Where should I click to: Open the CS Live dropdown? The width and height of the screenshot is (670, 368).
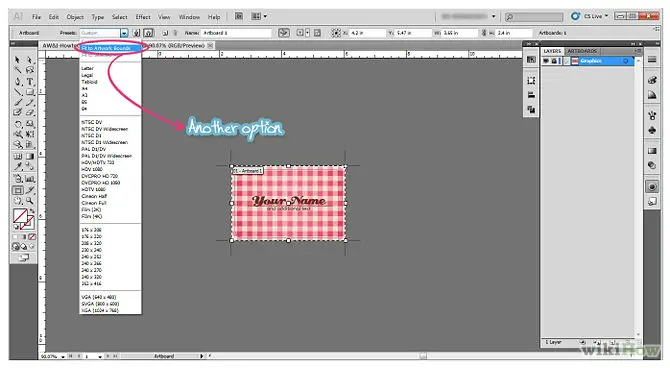(x=595, y=16)
